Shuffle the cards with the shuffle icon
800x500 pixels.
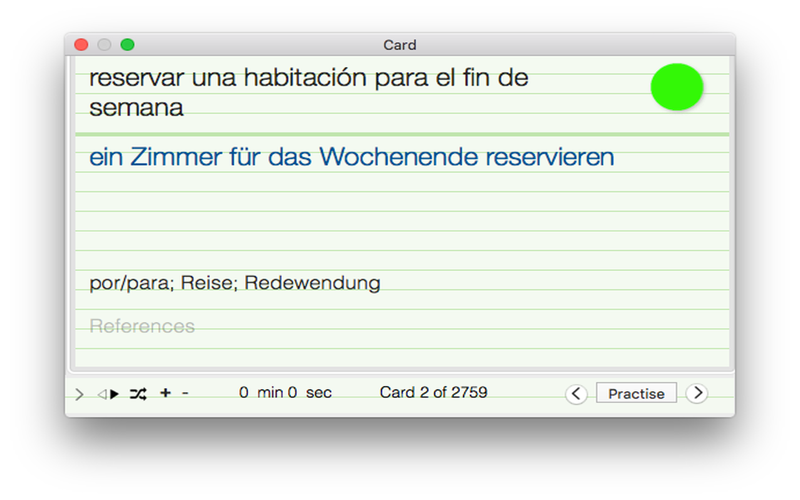pyautogui.click(x=138, y=393)
